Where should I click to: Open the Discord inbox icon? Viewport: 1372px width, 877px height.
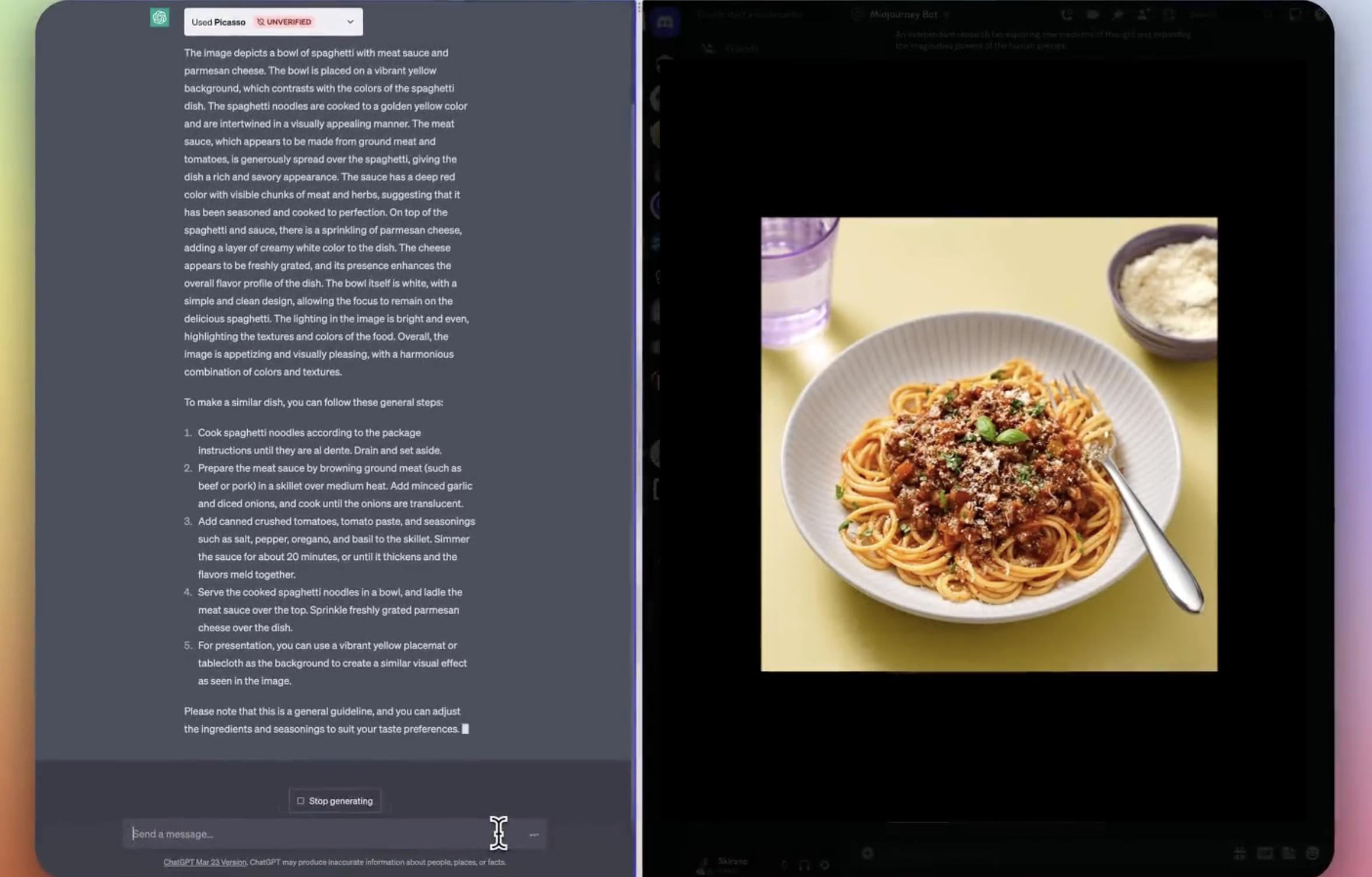click(1295, 15)
